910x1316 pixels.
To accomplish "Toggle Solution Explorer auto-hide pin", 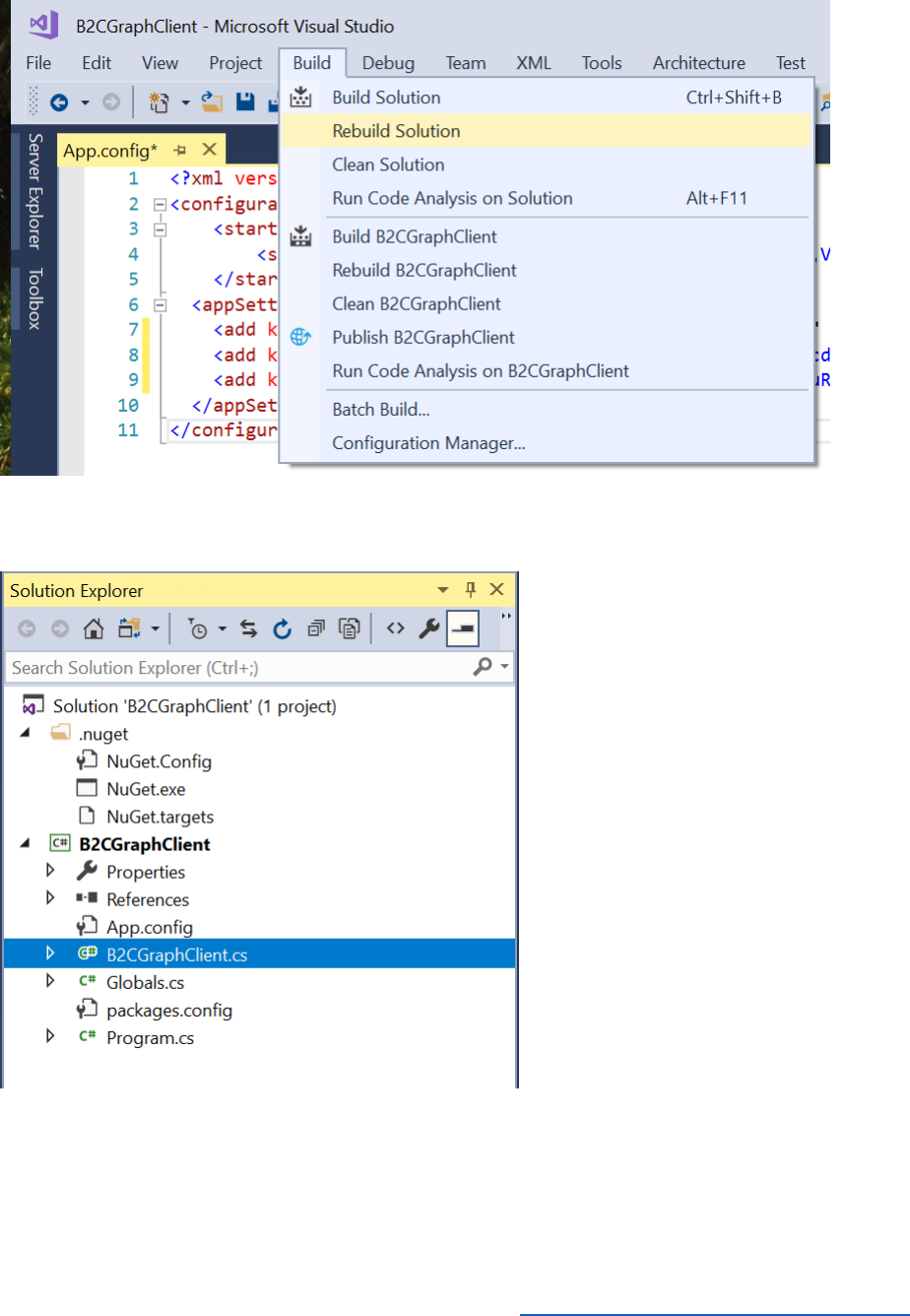I will click(471, 590).
